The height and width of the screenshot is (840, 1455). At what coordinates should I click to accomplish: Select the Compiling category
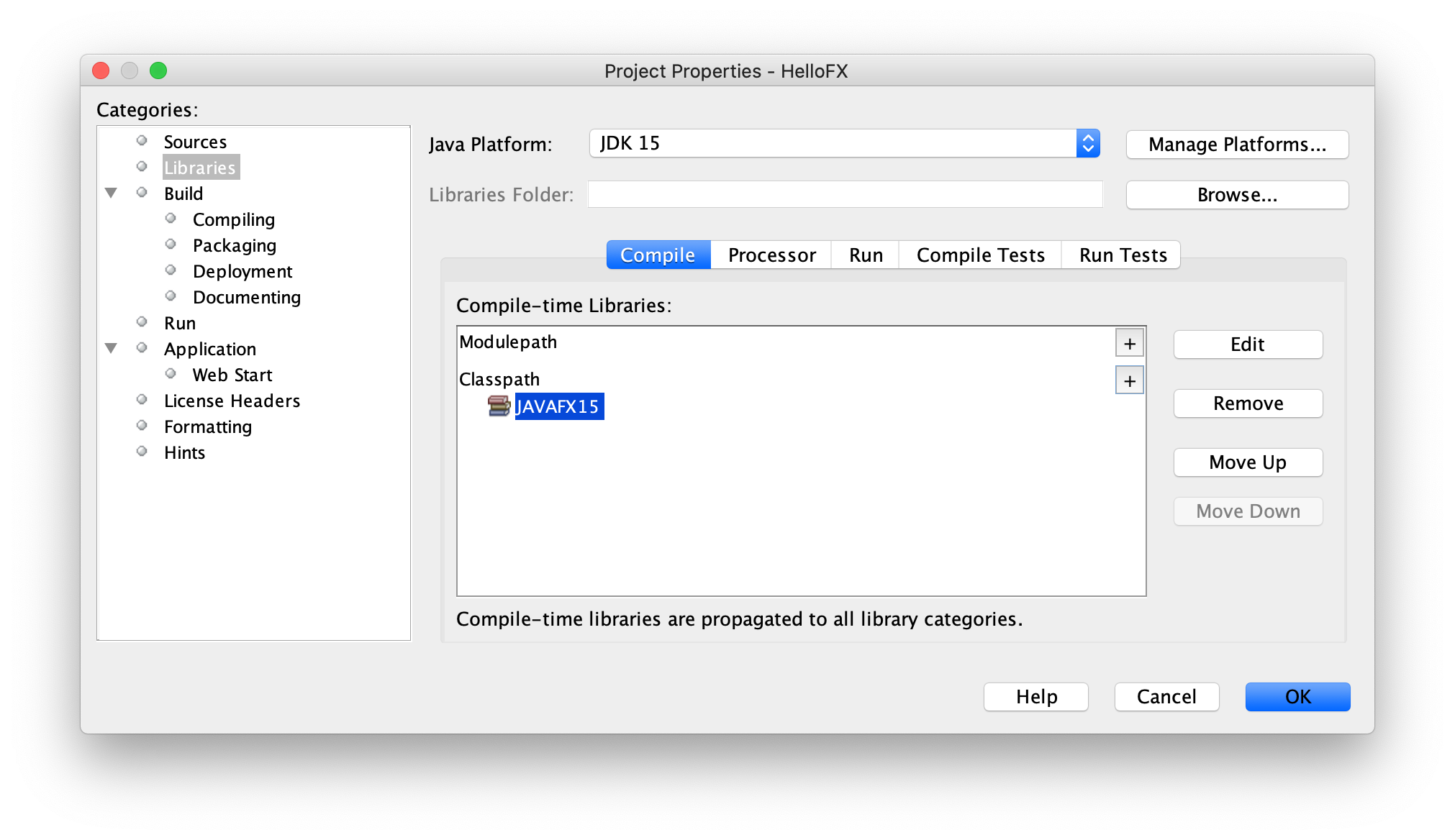(233, 219)
